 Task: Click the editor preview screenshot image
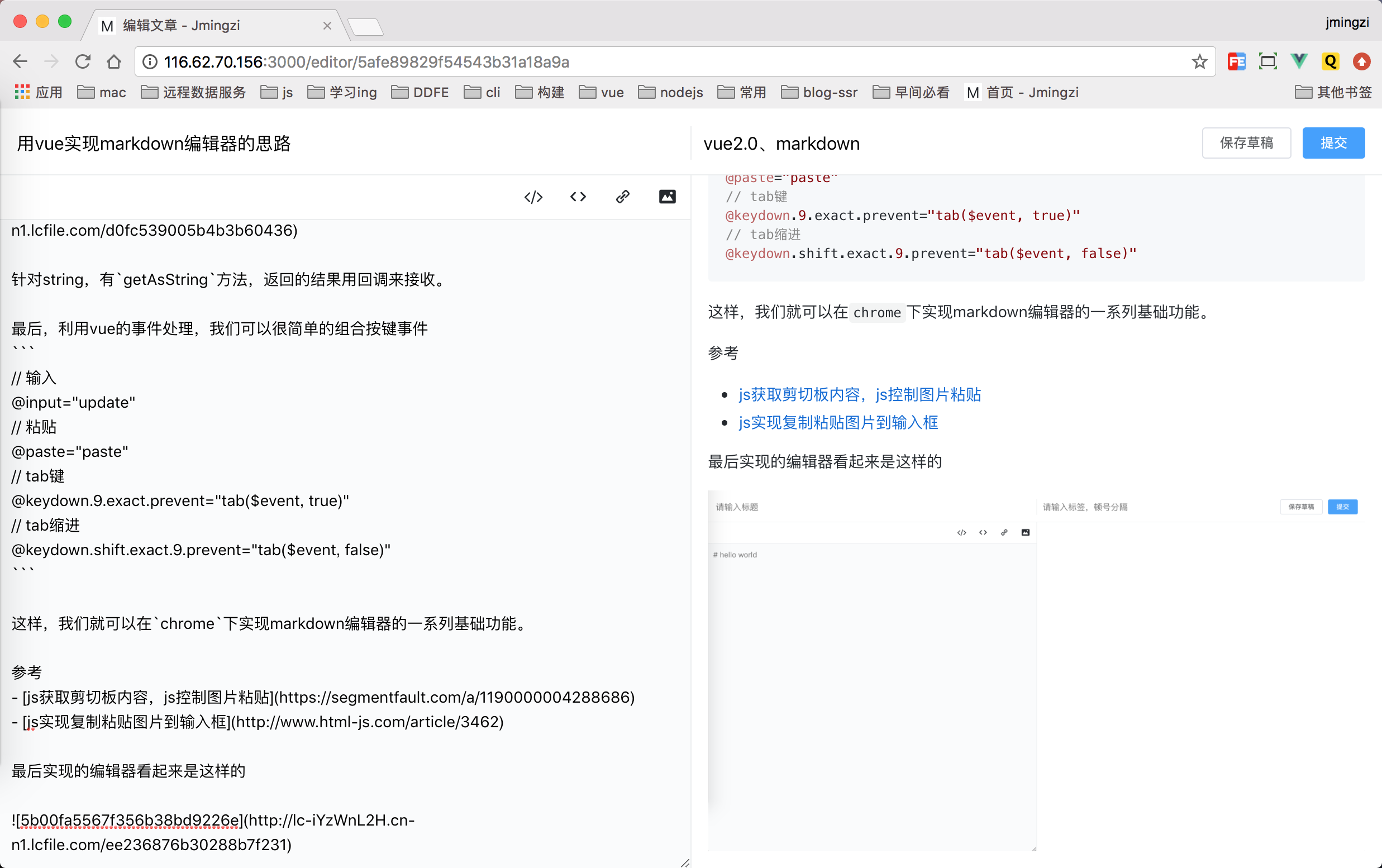(x=1036, y=671)
